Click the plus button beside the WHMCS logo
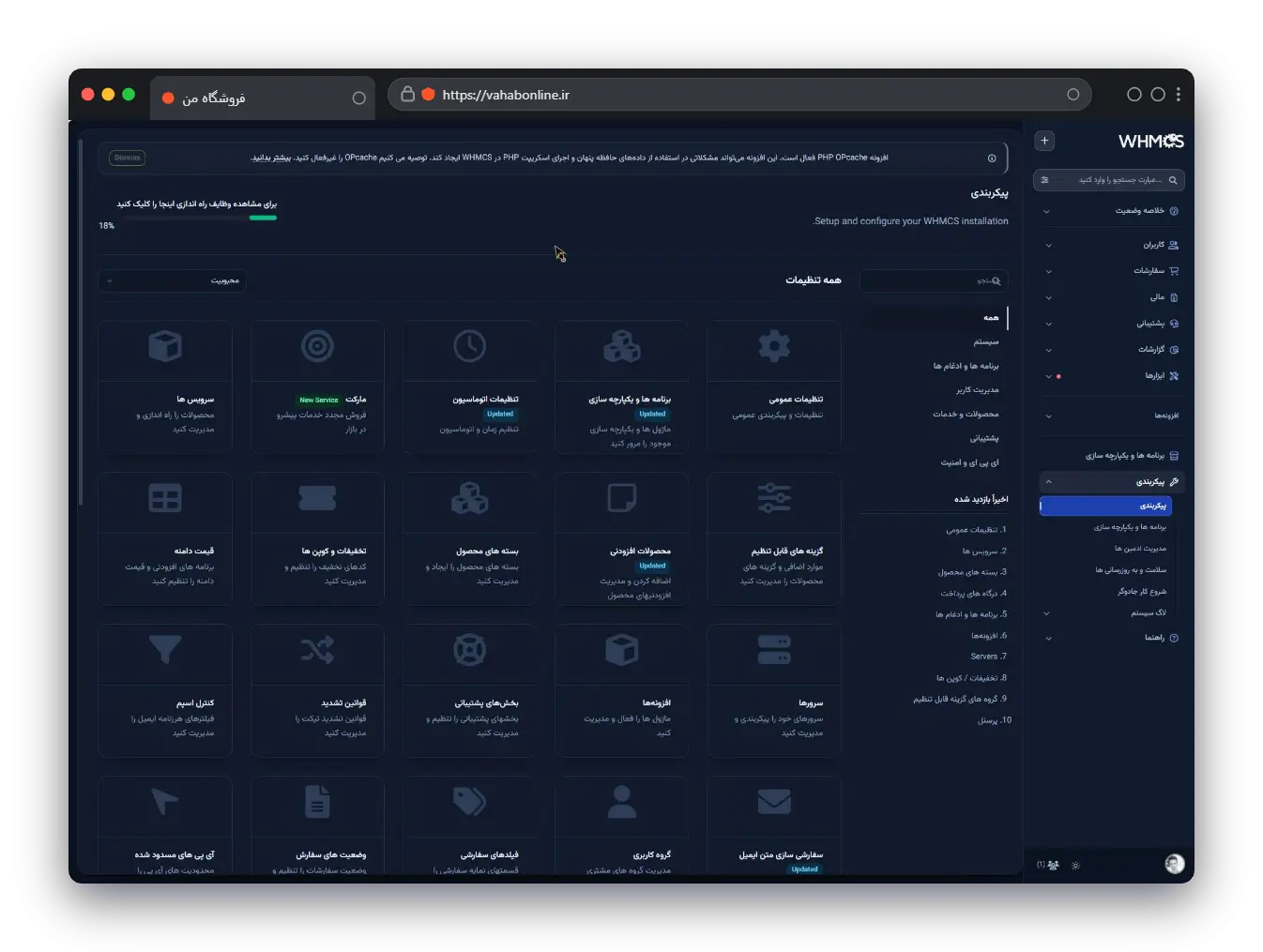Image resolution: width=1263 pixels, height=952 pixels. (x=1044, y=141)
